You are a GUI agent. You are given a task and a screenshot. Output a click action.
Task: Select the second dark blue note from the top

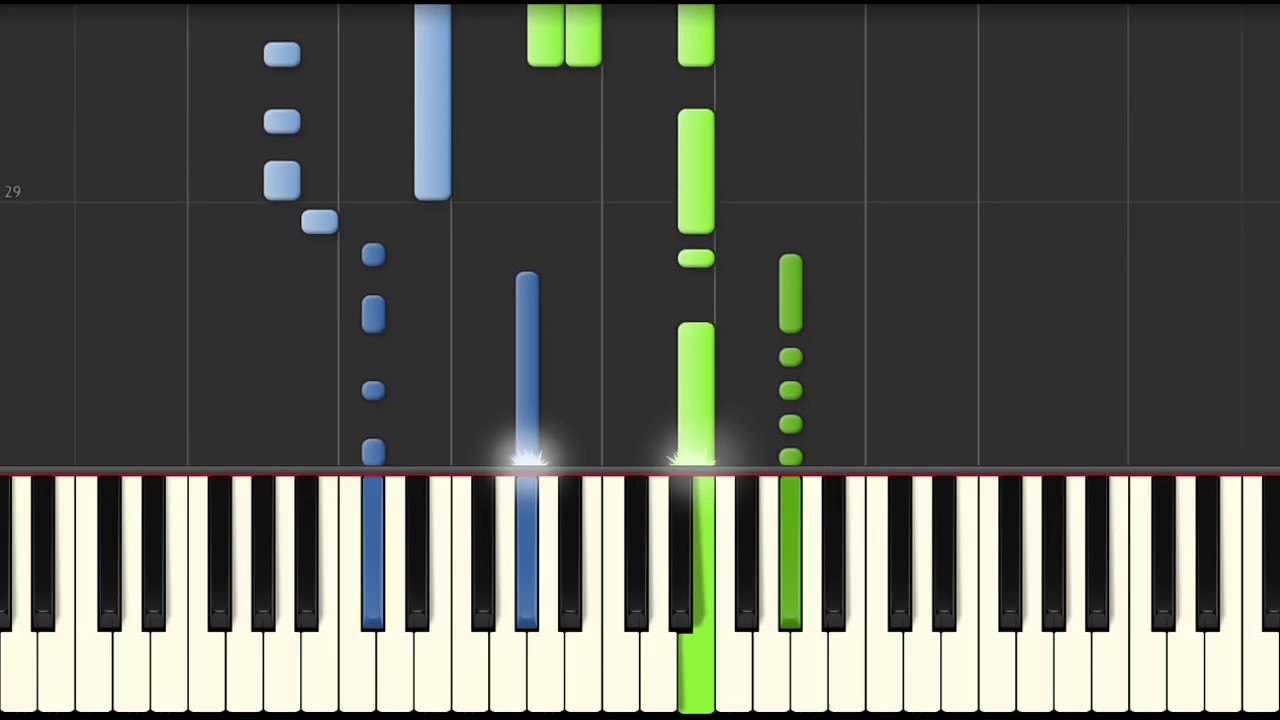(x=373, y=314)
